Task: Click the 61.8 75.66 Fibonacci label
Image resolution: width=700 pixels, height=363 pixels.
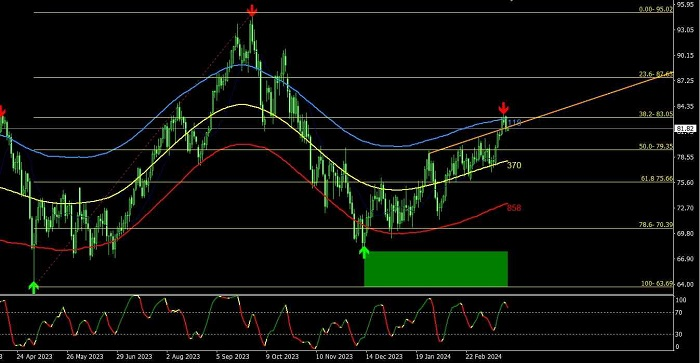Action: point(656,178)
